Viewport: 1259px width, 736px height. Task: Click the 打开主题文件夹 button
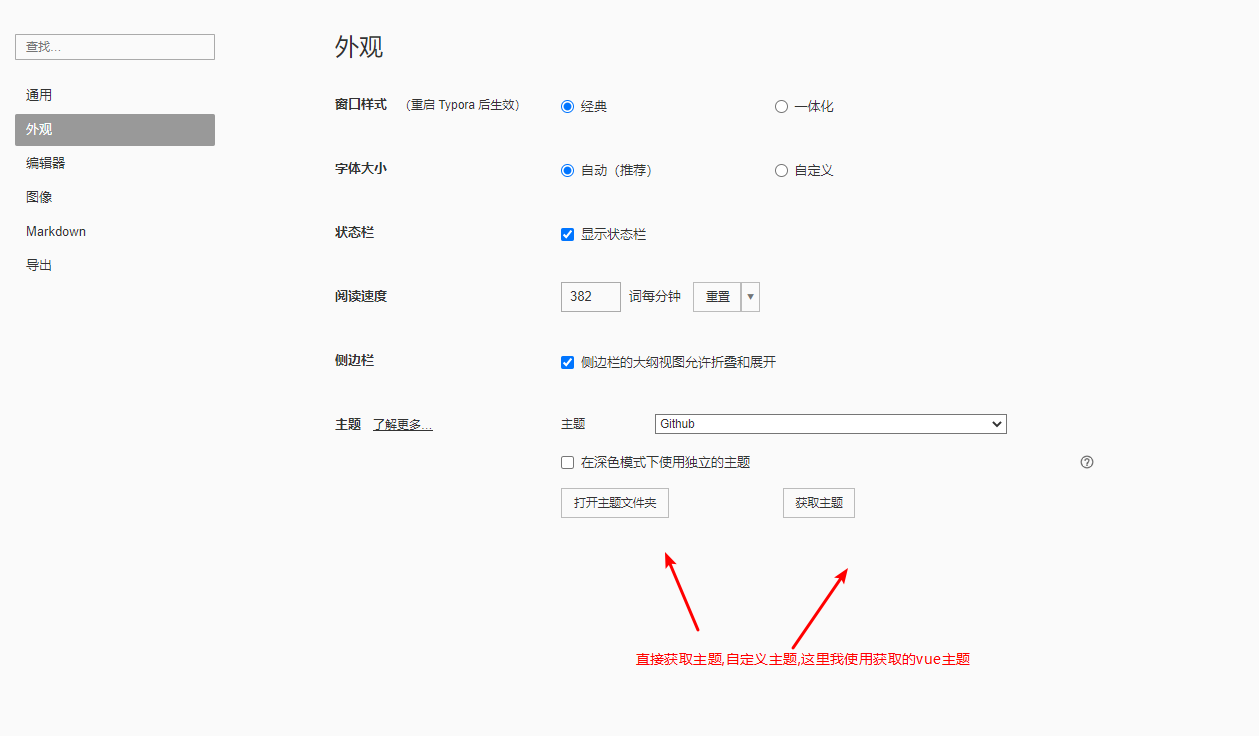coord(614,503)
